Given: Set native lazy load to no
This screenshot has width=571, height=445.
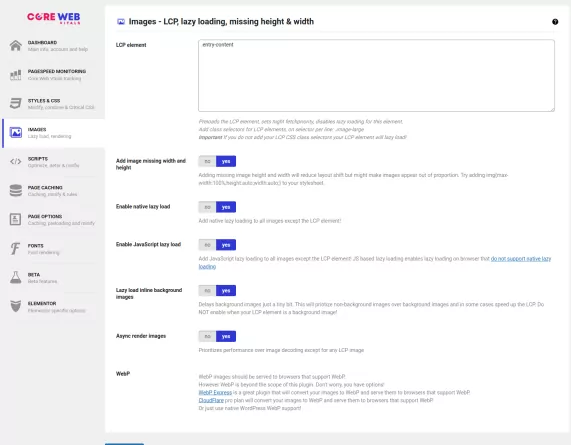Looking at the screenshot, I should pyautogui.click(x=207, y=207).
